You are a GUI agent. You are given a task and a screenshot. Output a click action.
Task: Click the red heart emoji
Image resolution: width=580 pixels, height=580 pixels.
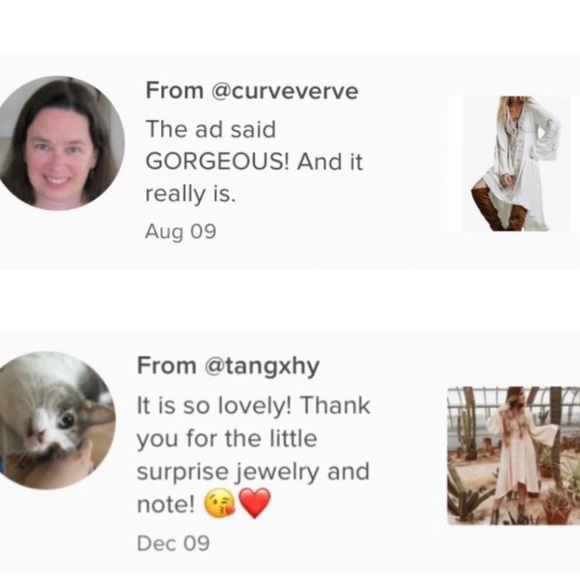coord(255,503)
